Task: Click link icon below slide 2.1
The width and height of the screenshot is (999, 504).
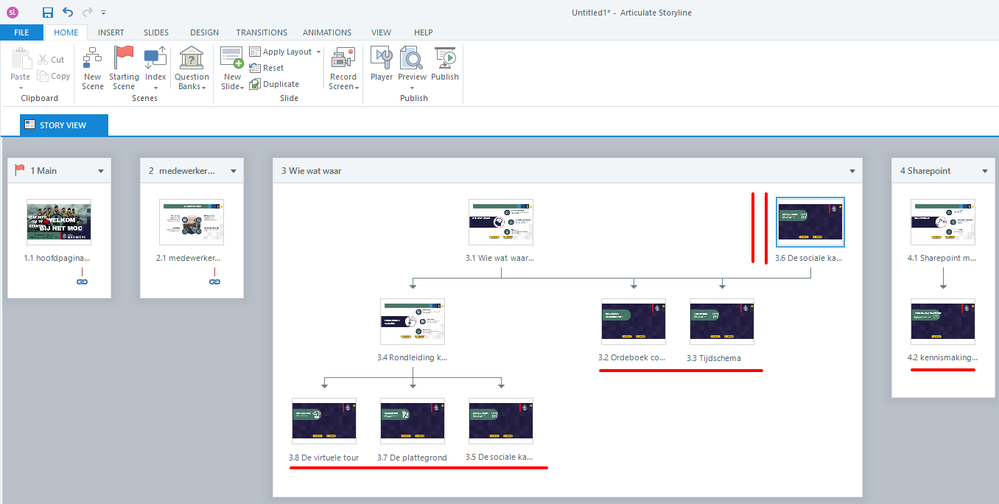Action: point(215,281)
